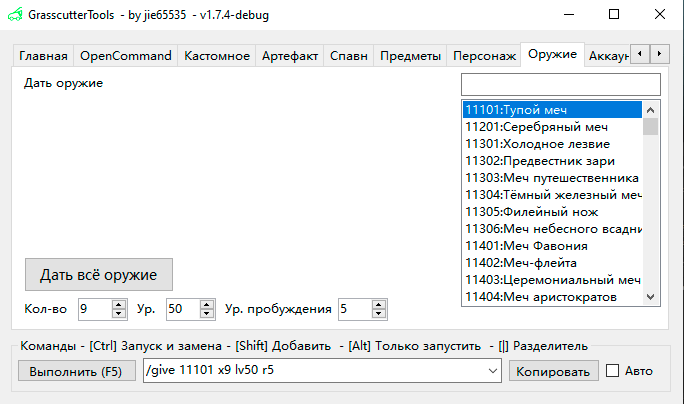Click Выполнить (F5) to run command
The width and height of the screenshot is (684, 404).
click(75, 371)
